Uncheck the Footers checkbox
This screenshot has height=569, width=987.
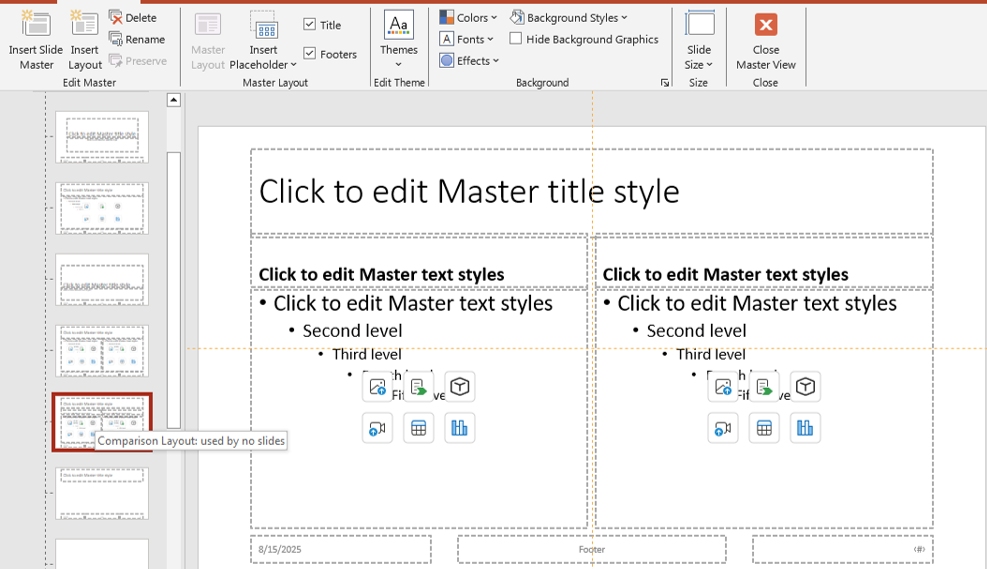(x=310, y=54)
